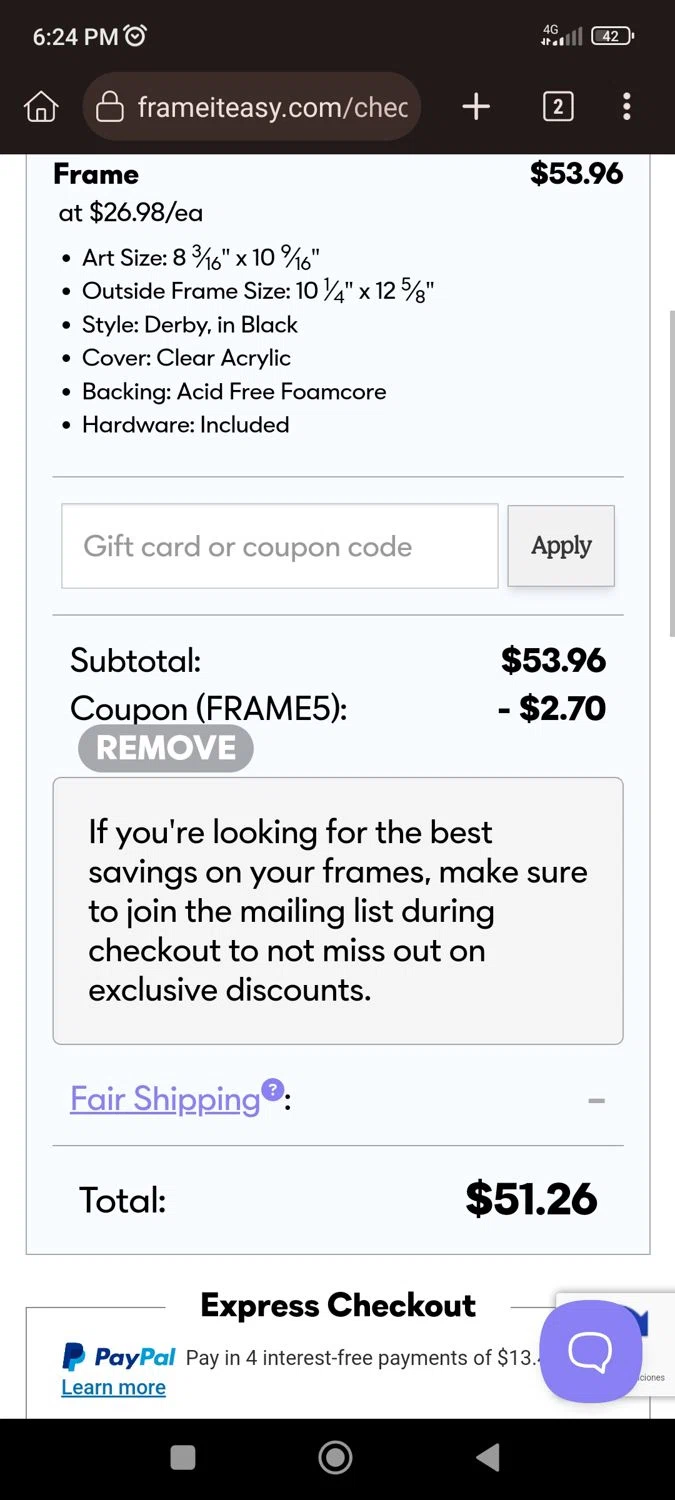Open the tab switcher showing 2 tabs
Viewport: 675px width, 1500px height.
[x=558, y=107]
